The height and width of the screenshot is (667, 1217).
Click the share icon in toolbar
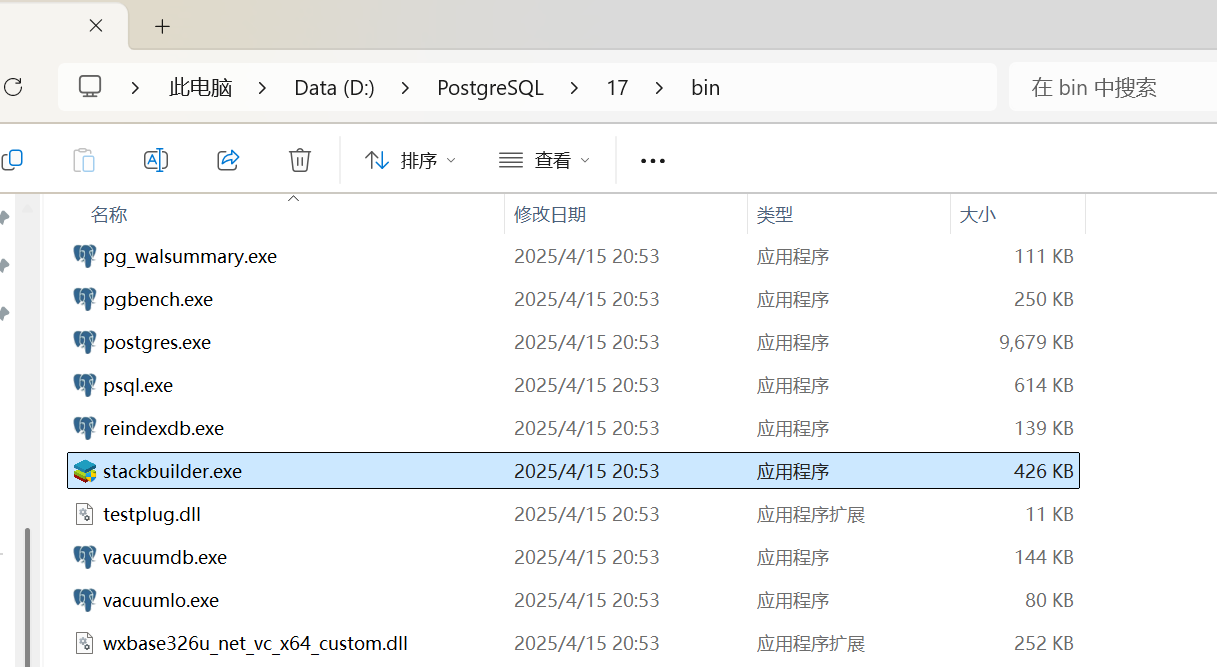click(x=228, y=160)
